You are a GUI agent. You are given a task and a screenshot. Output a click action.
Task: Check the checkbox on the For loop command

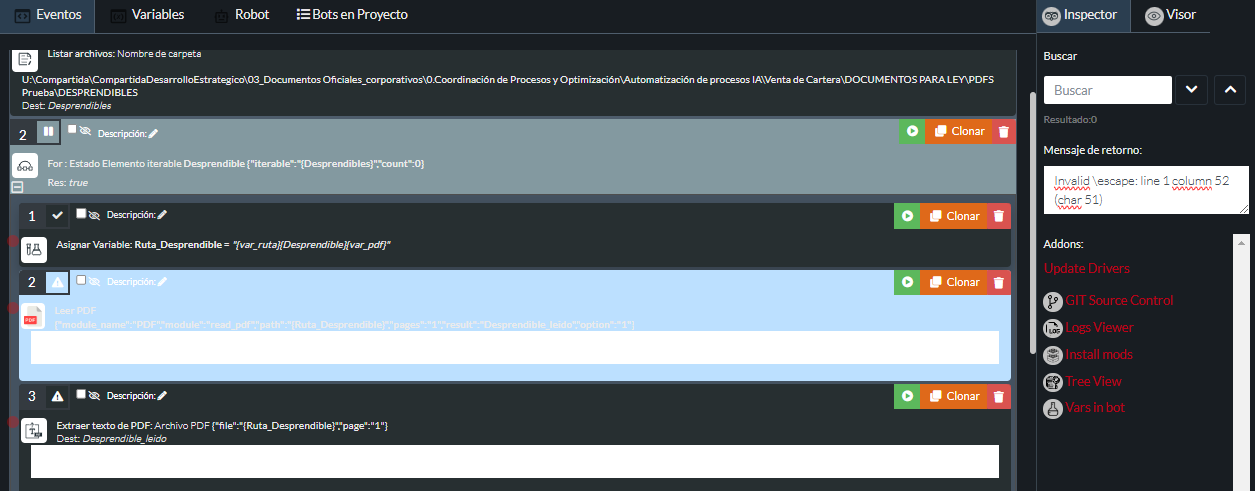point(72,129)
